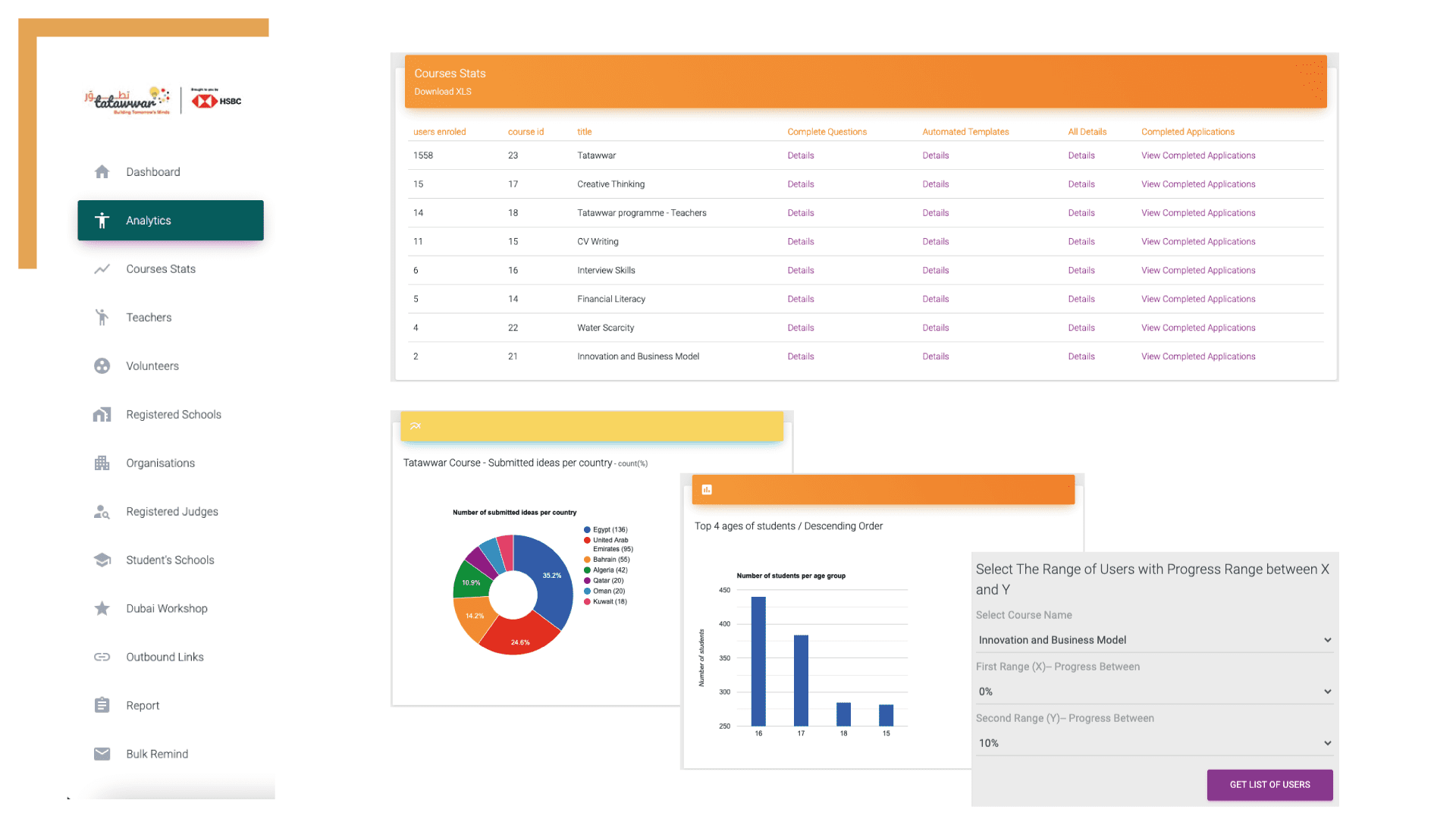
Task: Open the Select Course Name dropdown
Action: coord(1153,640)
